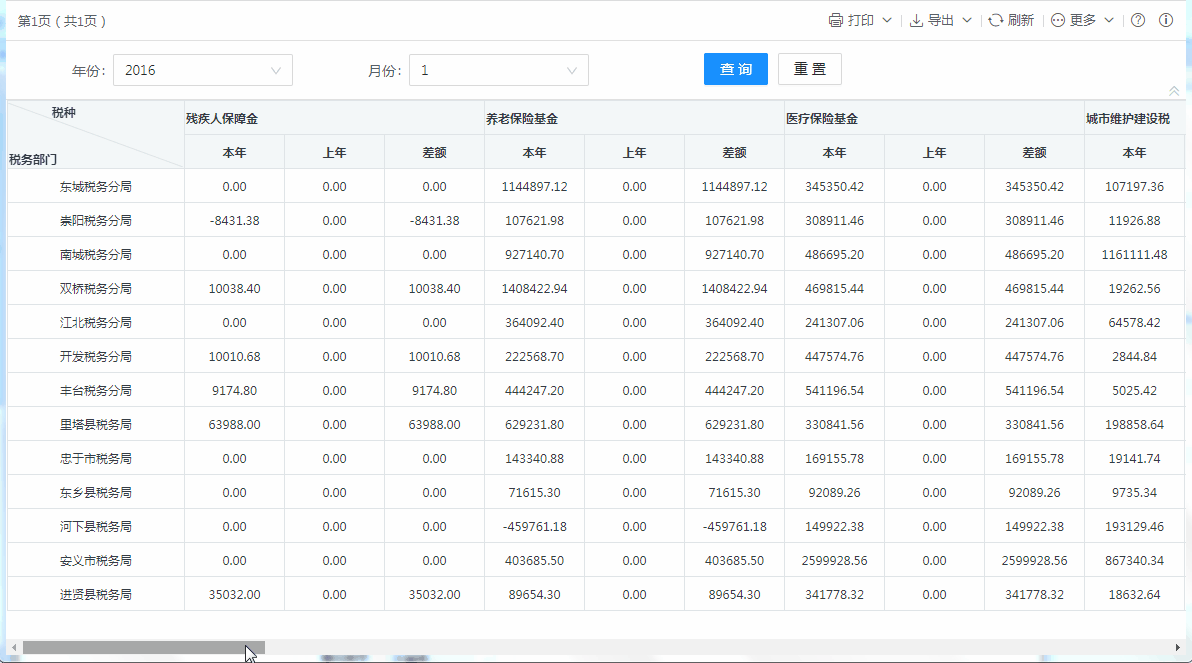
Task: Click the blue query (查询) button
Action: [736, 69]
